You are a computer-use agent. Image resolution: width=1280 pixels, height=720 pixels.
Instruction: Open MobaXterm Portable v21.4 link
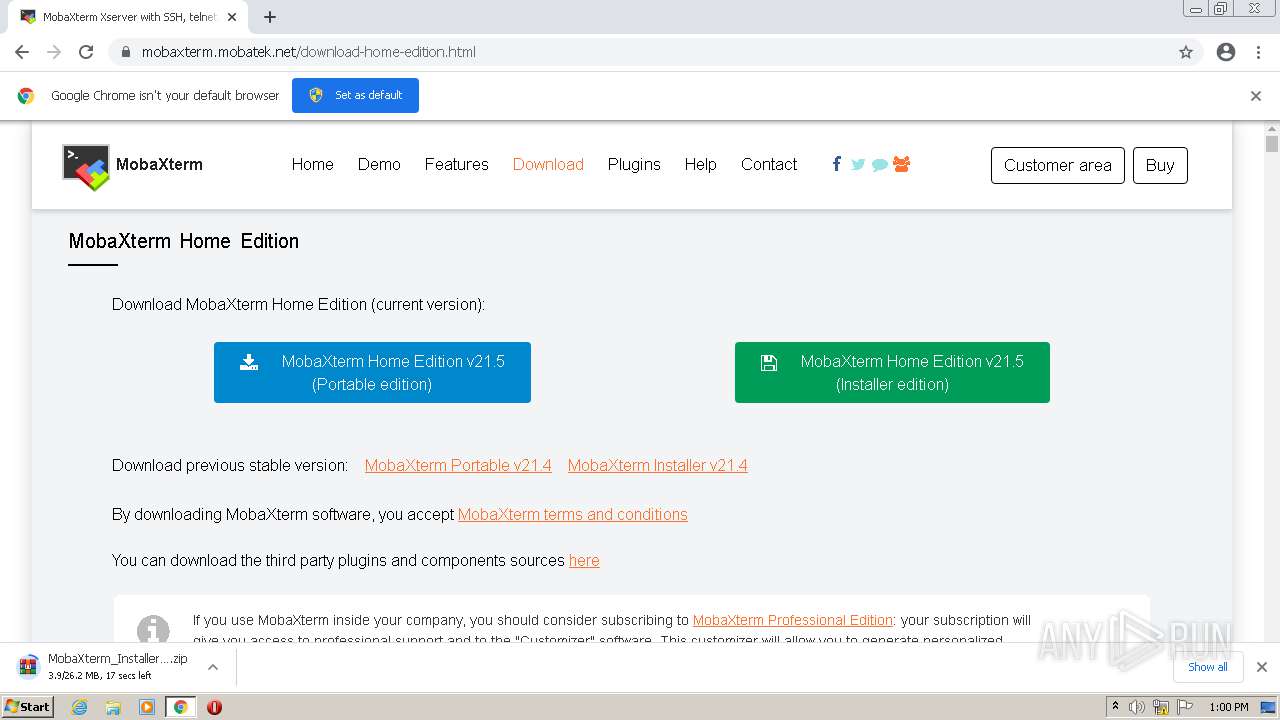point(458,466)
